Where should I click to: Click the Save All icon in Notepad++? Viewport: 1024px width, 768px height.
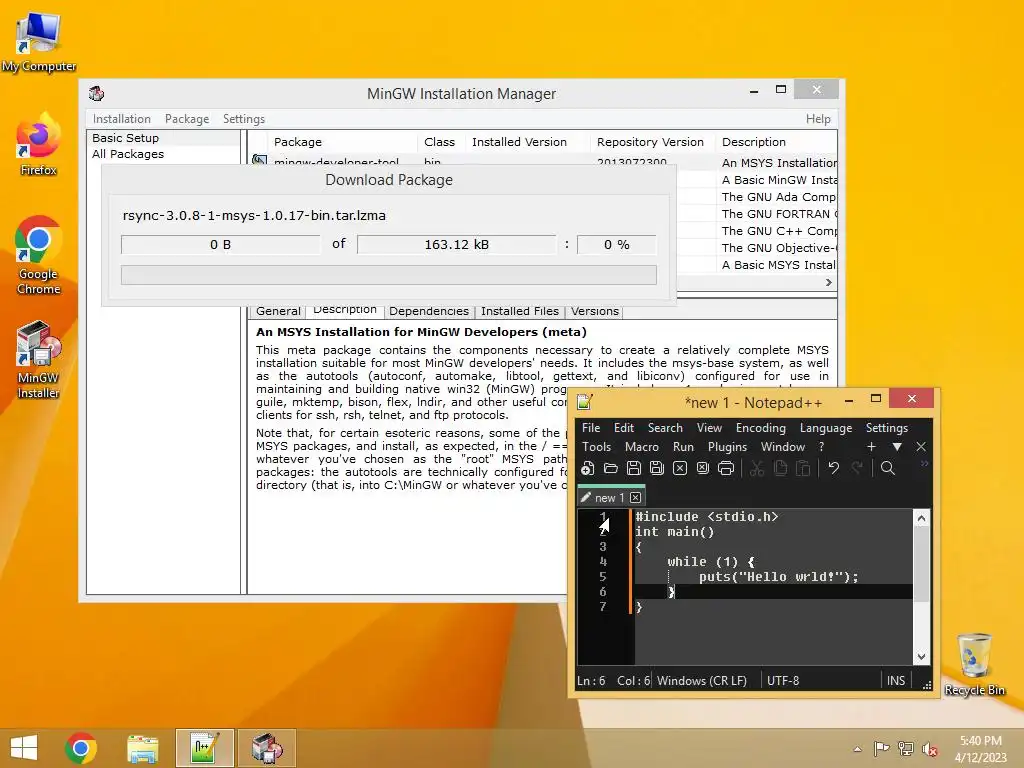tap(656, 468)
